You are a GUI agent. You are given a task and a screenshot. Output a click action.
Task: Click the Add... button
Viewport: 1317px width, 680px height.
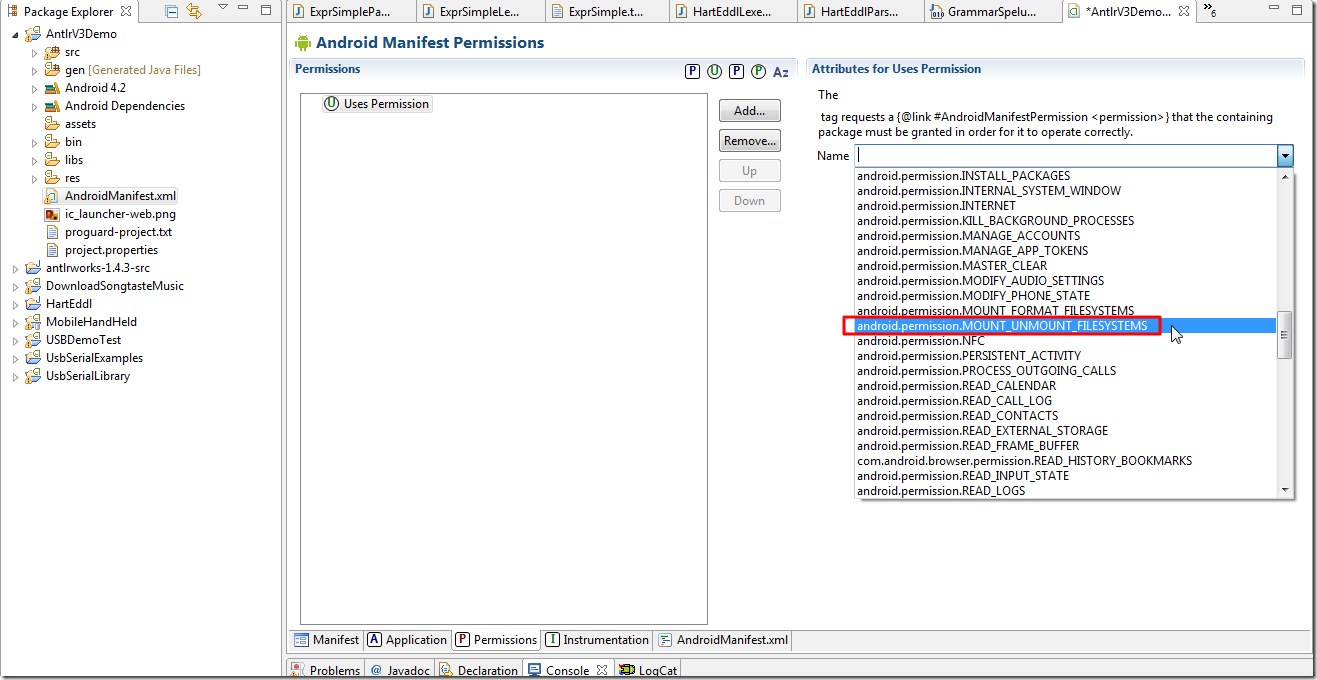[x=750, y=111]
